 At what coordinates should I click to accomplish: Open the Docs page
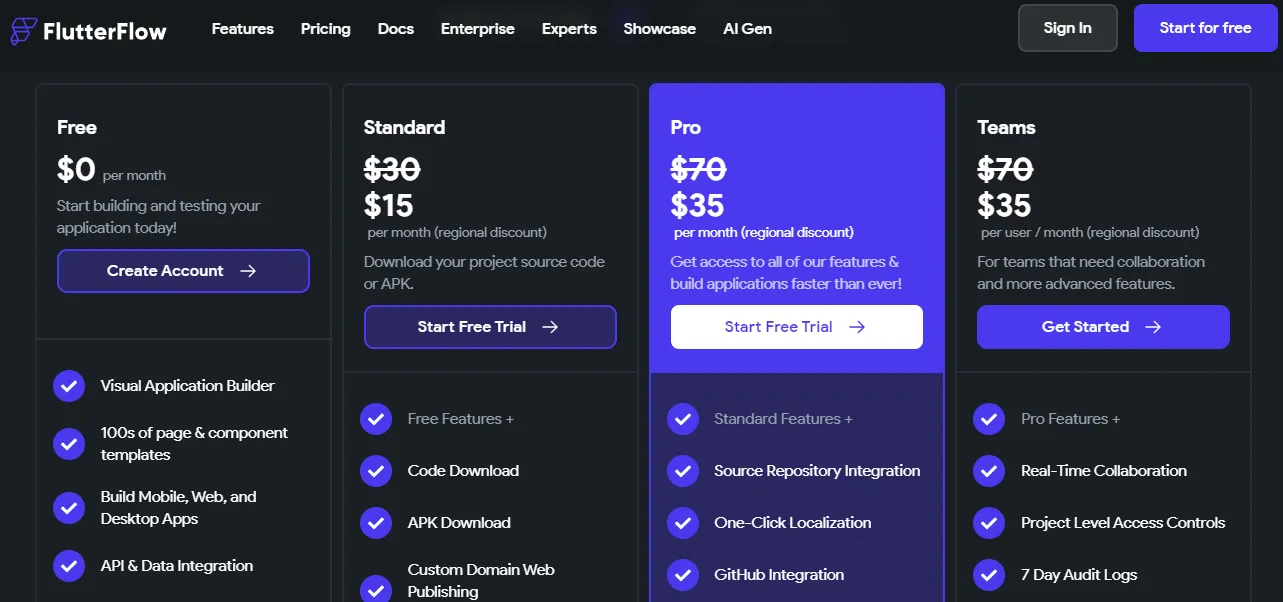395,29
